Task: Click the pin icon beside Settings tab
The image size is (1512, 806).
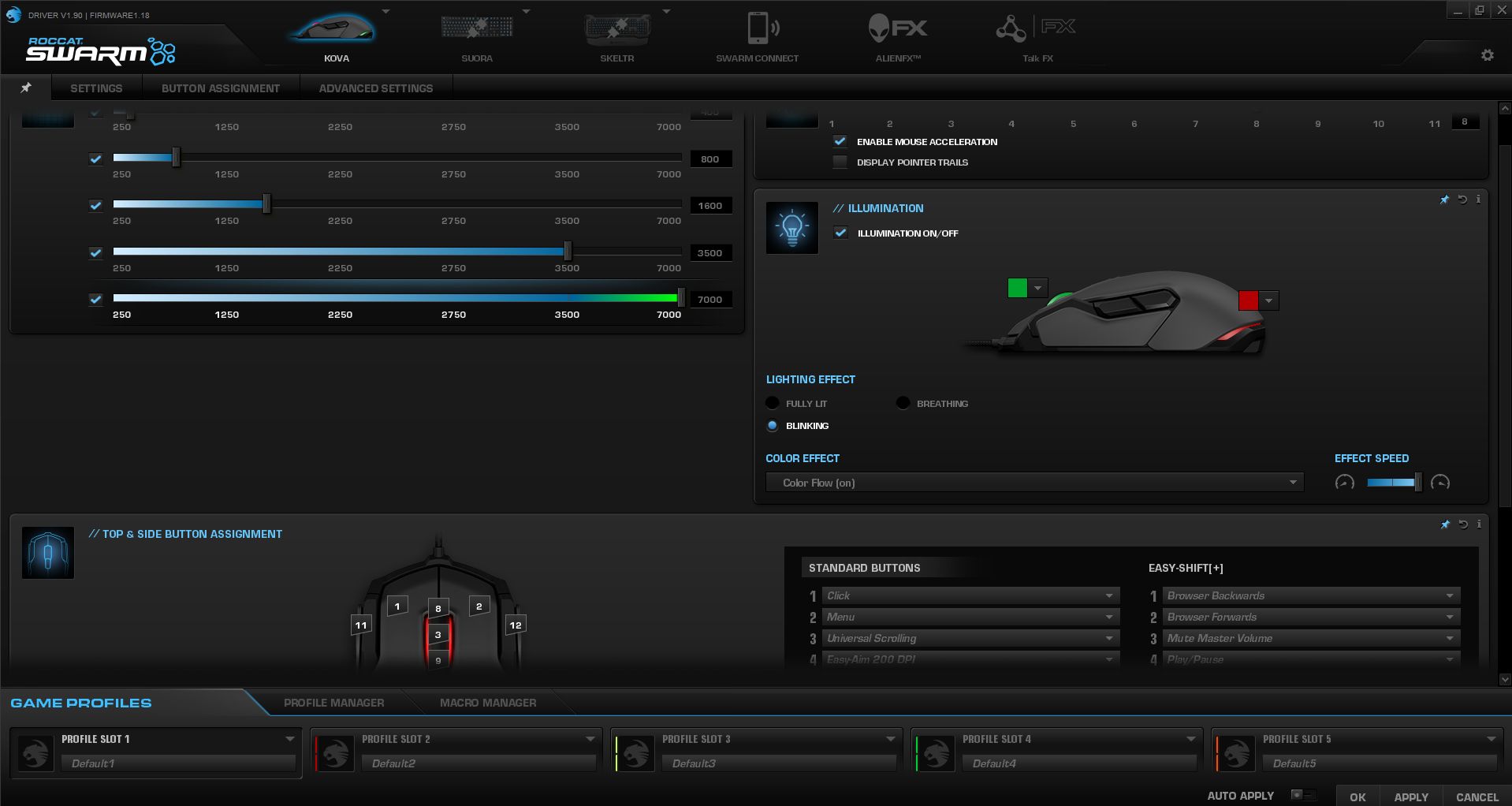Action: 26,88
